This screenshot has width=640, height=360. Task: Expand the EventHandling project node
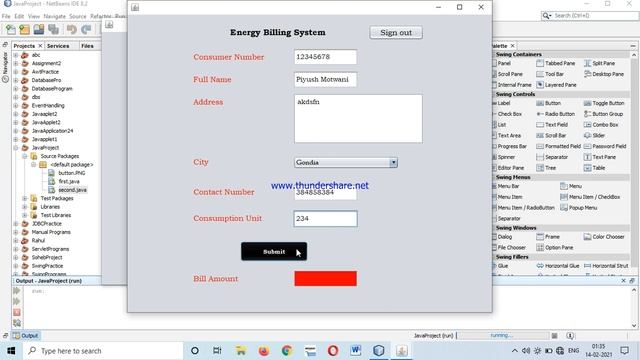pos(16,106)
